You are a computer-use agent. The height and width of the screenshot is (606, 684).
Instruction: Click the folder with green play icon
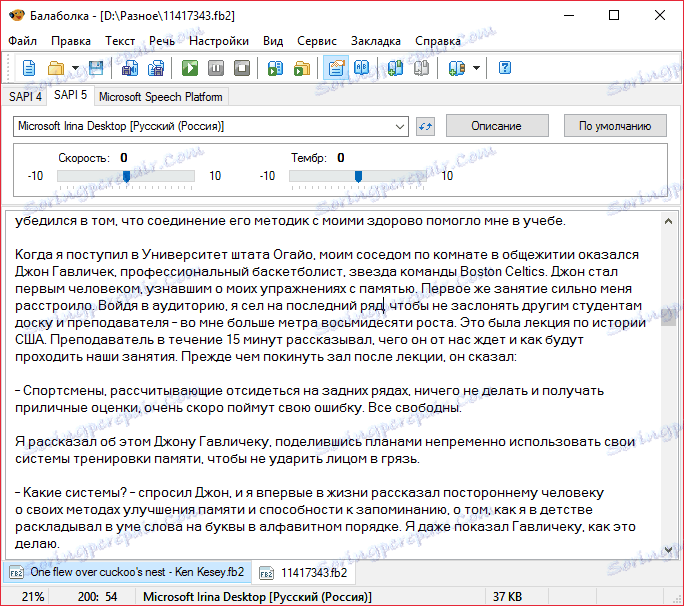tap(302, 68)
